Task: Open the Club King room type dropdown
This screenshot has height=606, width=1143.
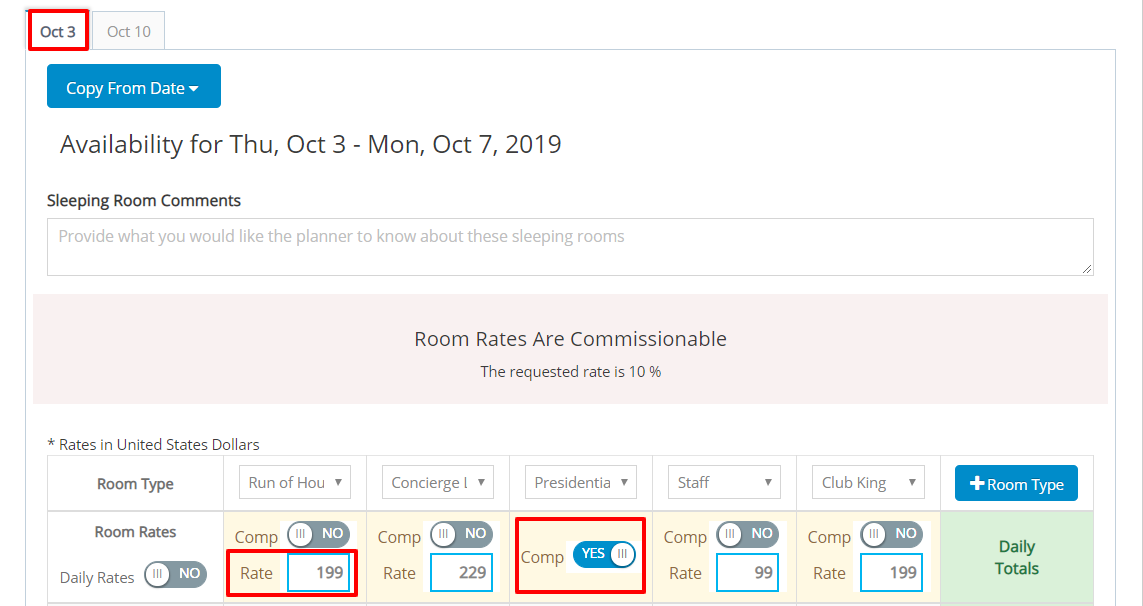Action: coord(867,481)
